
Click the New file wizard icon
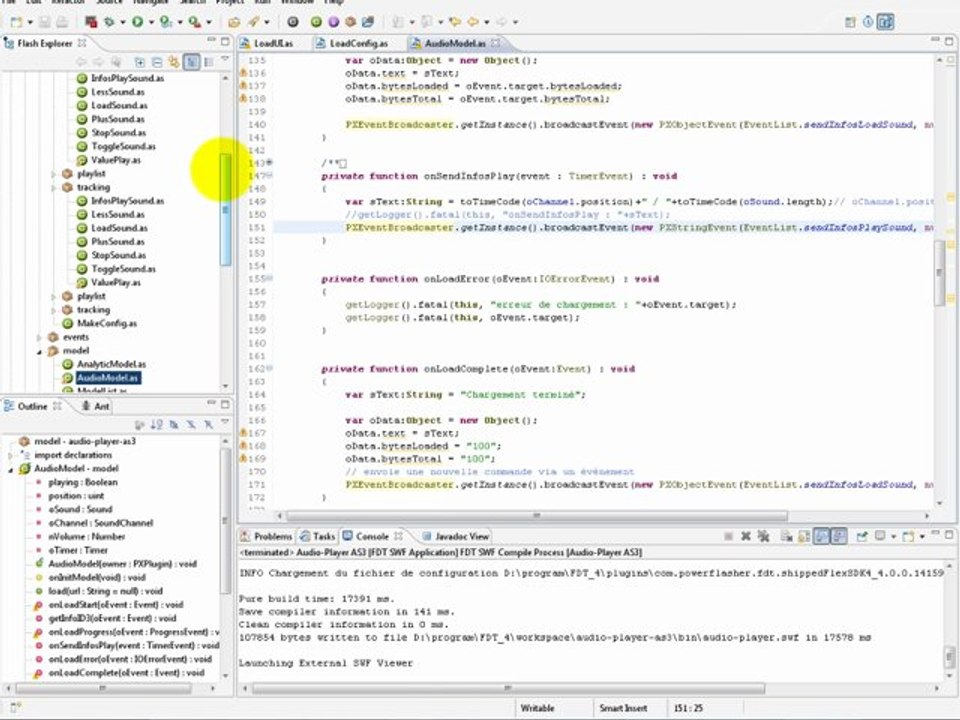(x=17, y=22)
